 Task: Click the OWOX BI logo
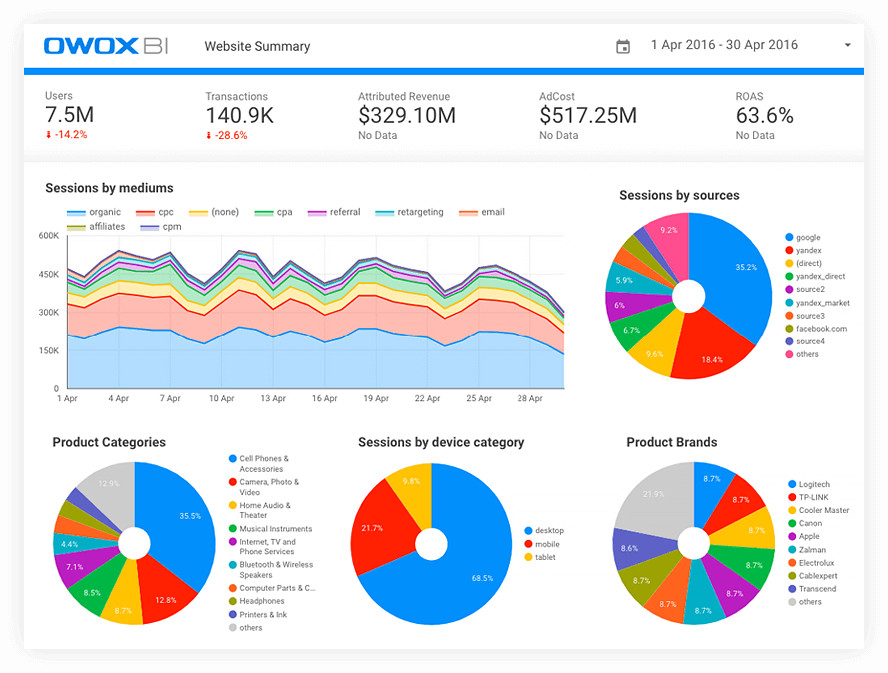[104, 44]
